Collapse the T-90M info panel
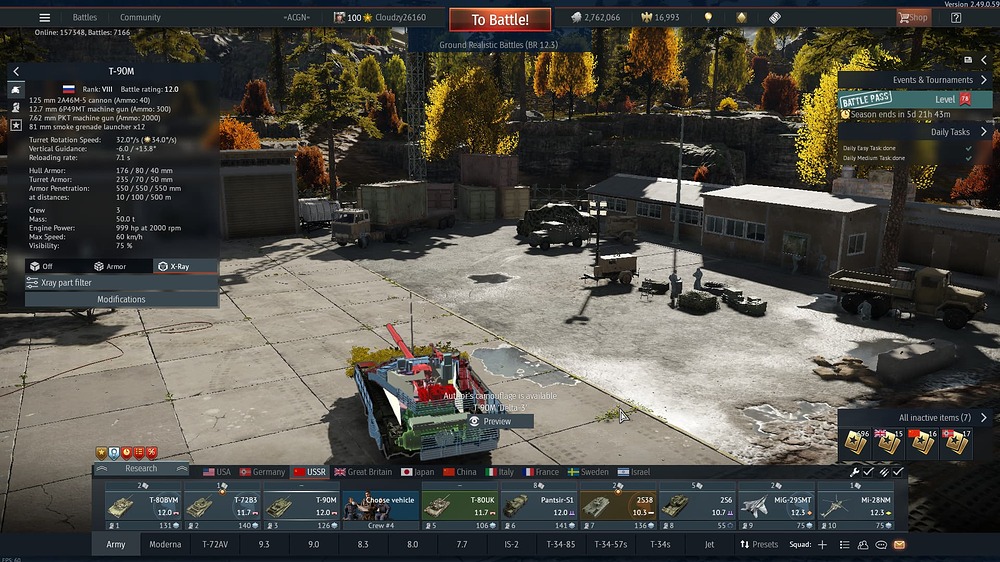Screen dimensions: 1000x562 (16, 71)
